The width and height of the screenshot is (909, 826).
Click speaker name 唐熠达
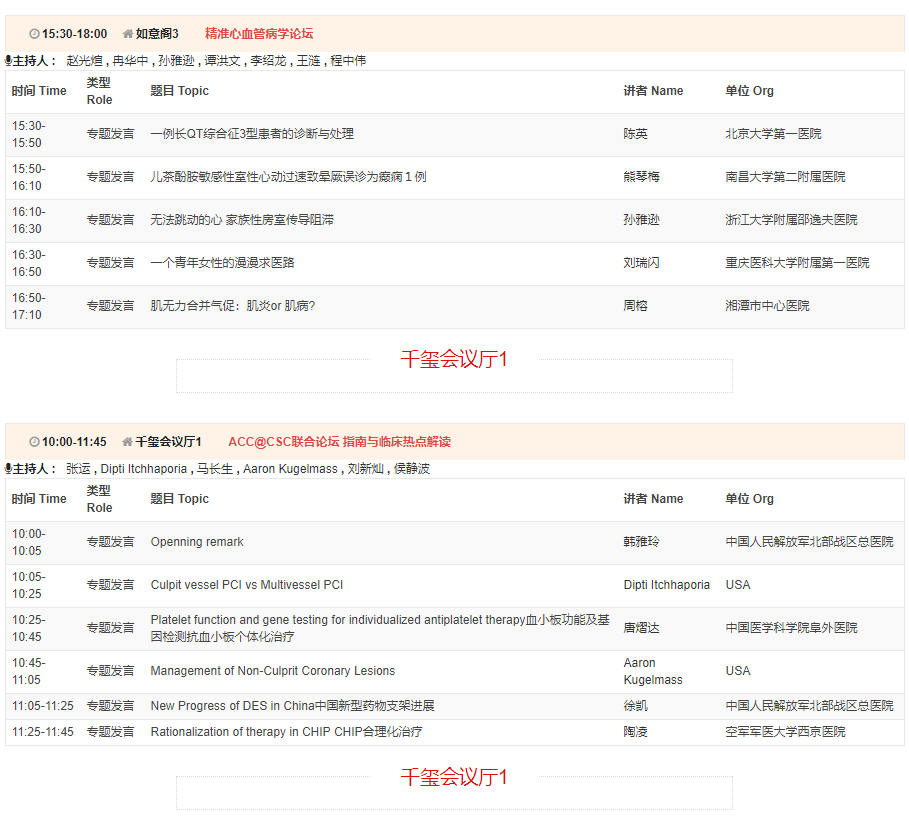coord(641,628)
